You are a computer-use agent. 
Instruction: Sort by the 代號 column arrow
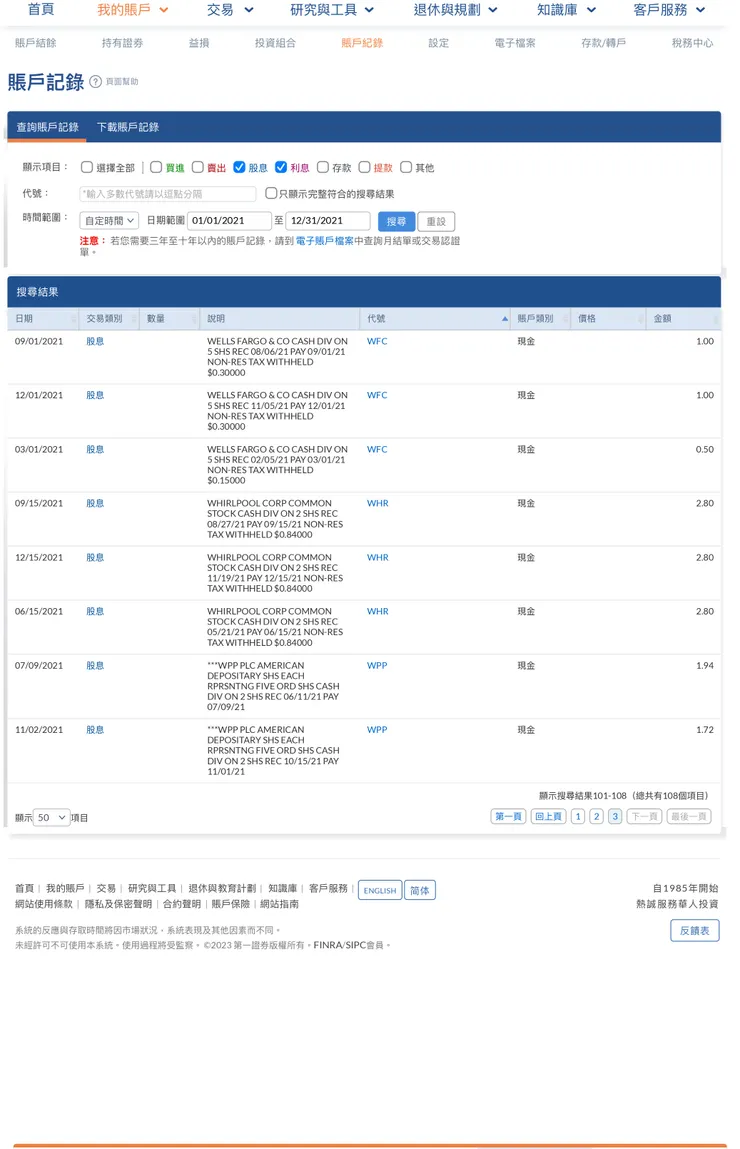tap(505, 319)
